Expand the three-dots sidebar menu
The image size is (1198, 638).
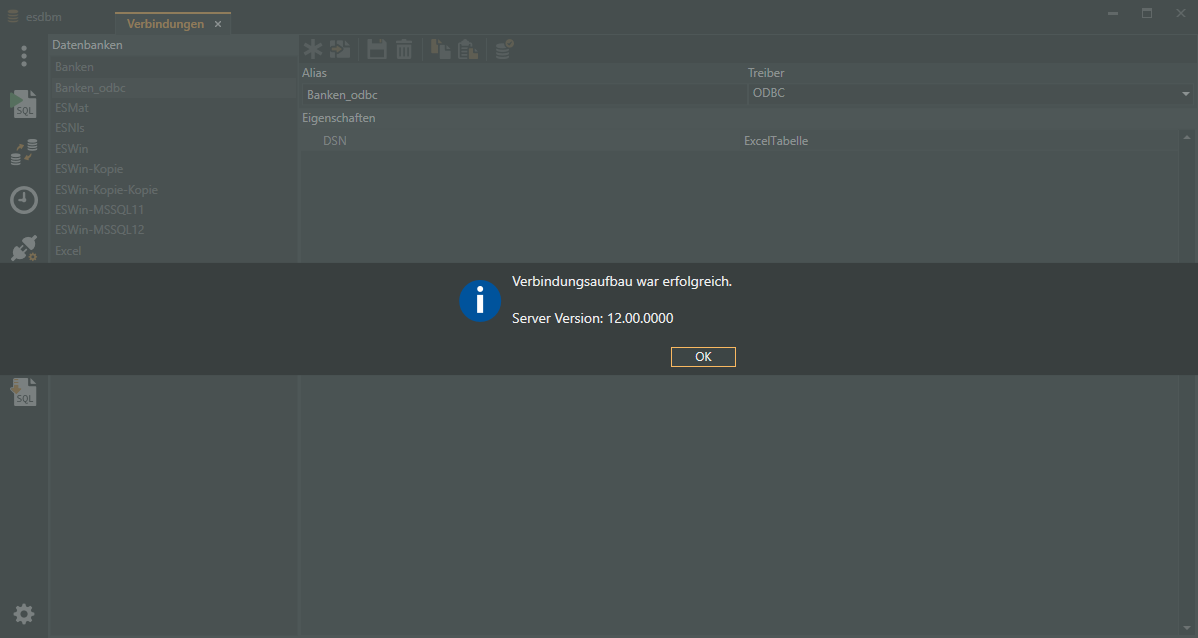coord(24,56)
